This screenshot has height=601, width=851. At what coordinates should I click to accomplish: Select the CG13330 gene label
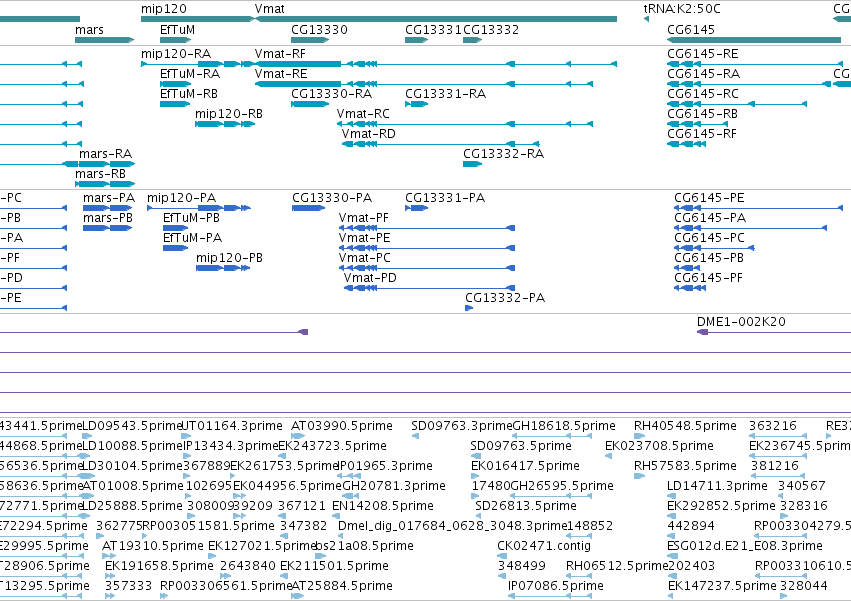click(319, 30)
